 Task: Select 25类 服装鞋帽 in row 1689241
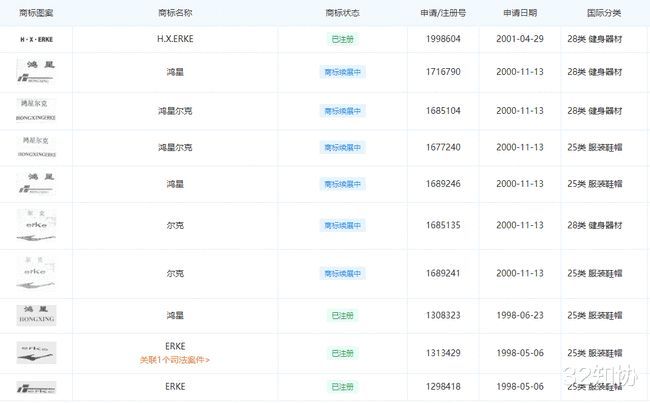[x=595, y=273]
